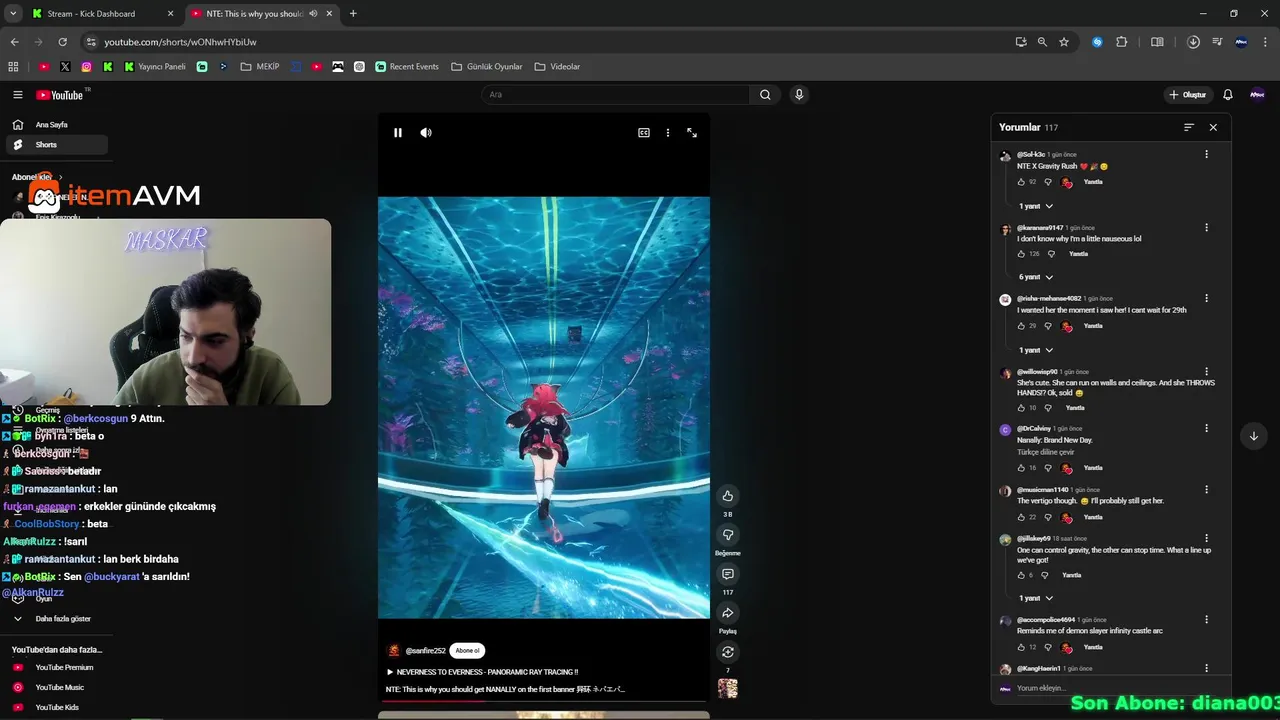
Task: Expand 1 yanıt under @Sol-k3c comment
Action: tap(1036, 206)
